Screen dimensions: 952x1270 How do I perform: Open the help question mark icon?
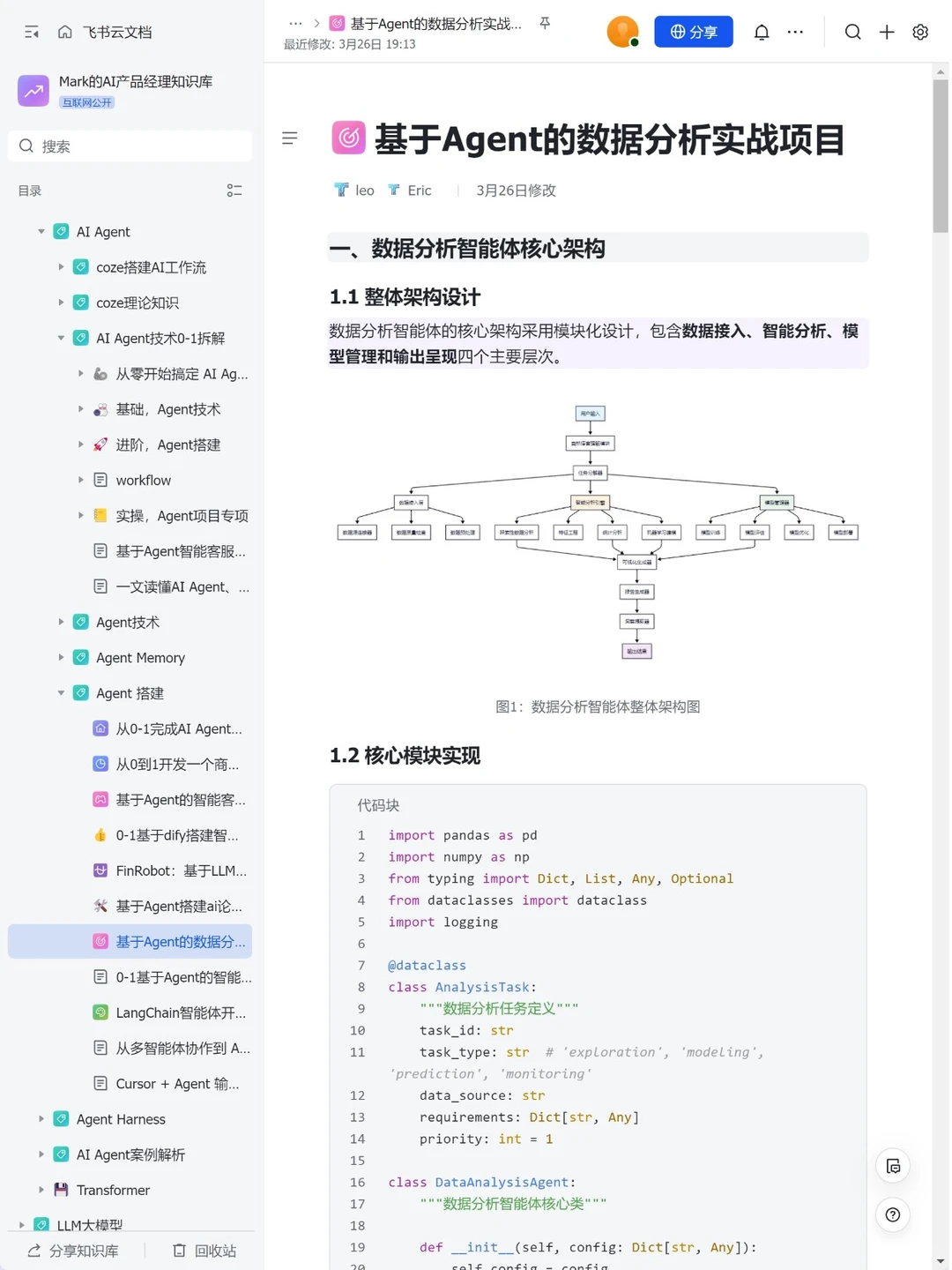click(x=893, y=1214)
